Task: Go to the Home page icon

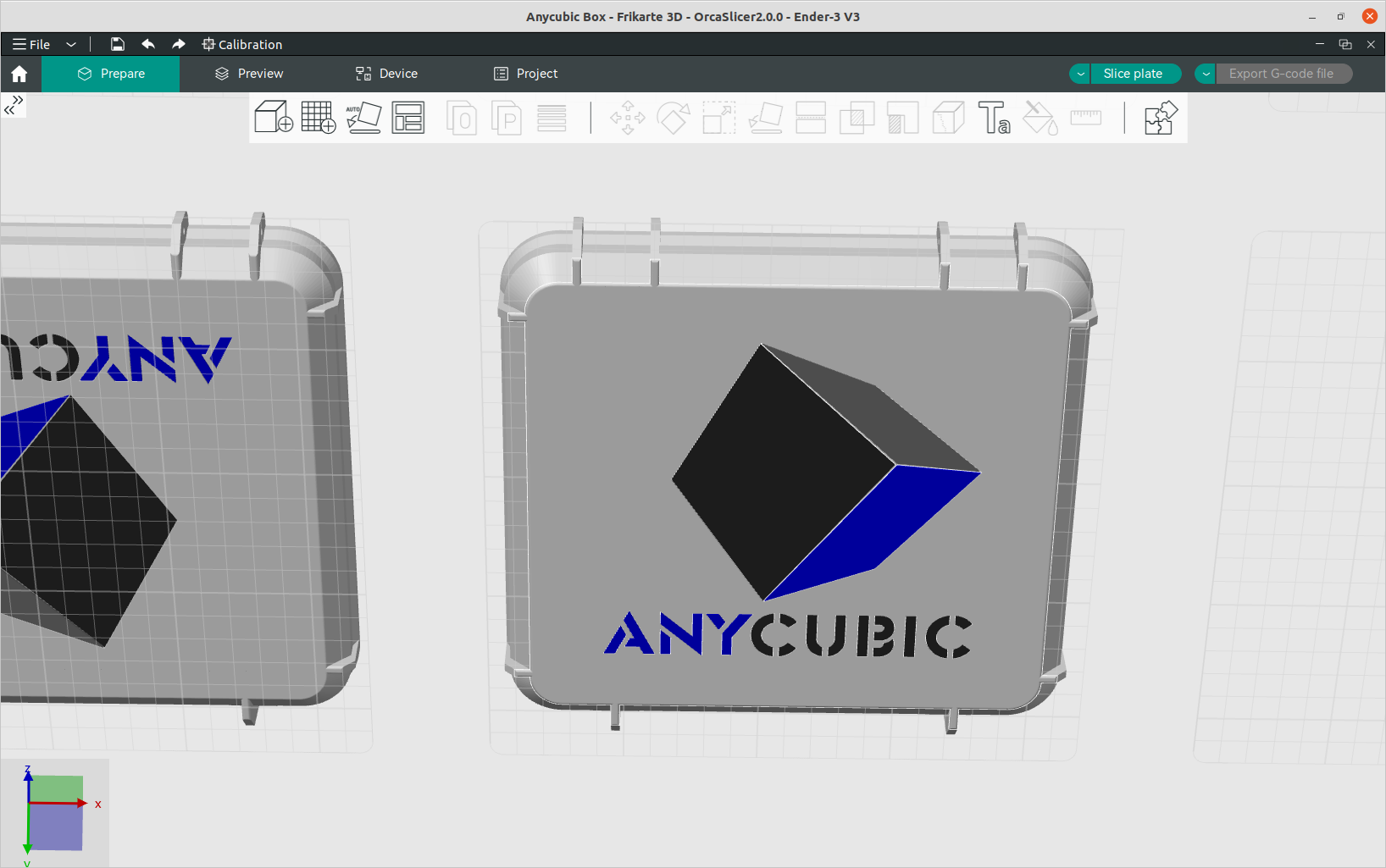Action: click(19, 74)
